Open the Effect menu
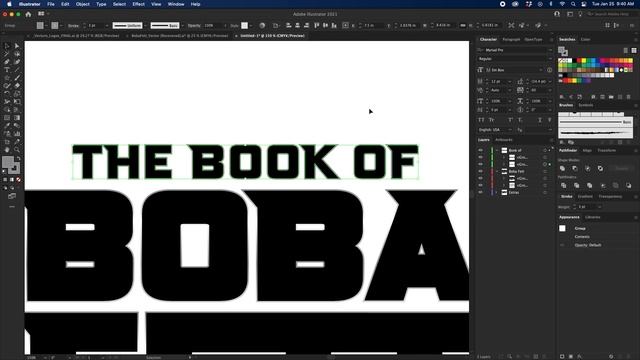This screenshot has width=640, height=360. point(138,4)
